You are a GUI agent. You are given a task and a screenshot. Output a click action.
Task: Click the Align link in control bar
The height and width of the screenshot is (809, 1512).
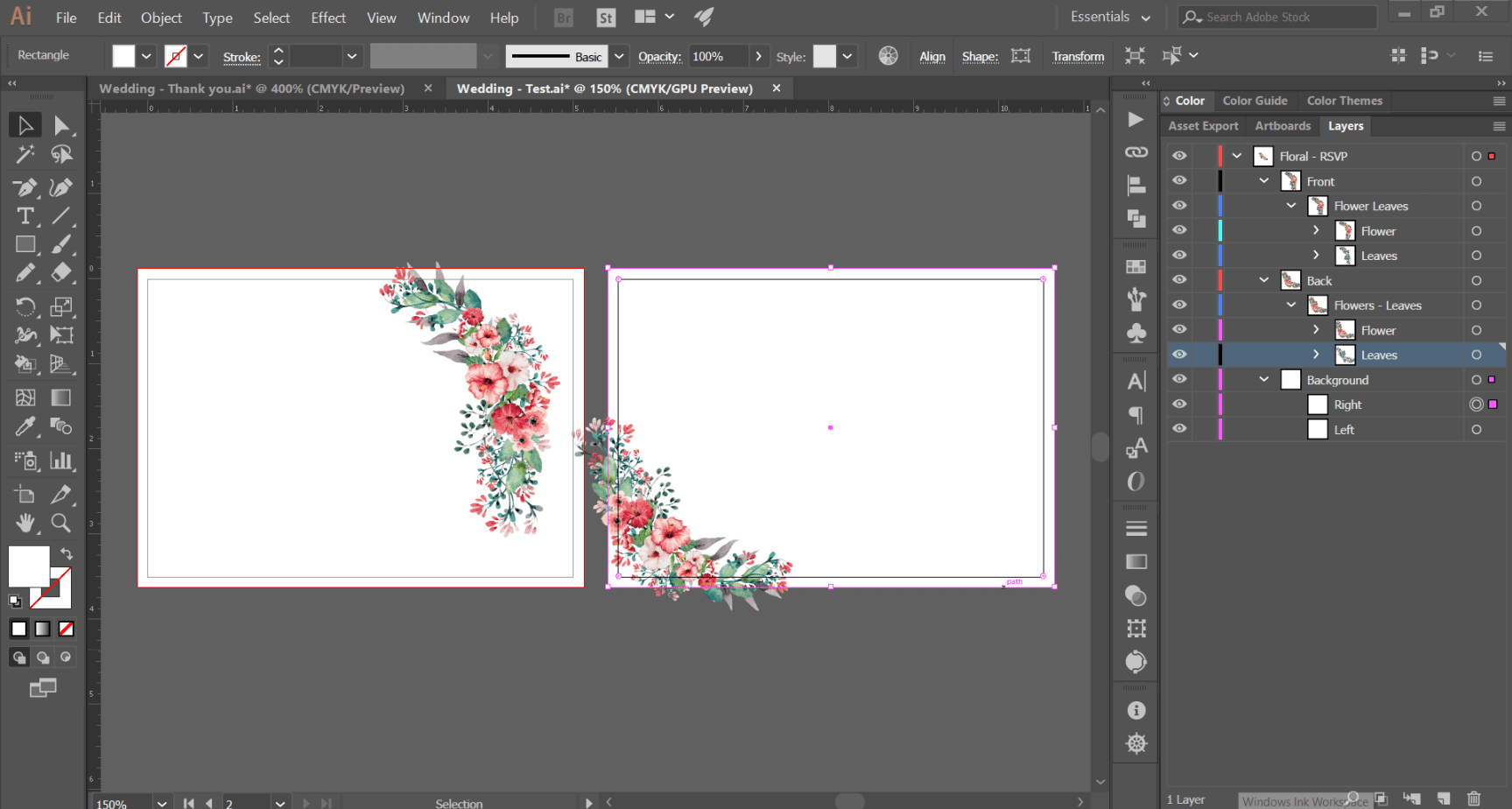pyautogui.click(x=932, y=57)
